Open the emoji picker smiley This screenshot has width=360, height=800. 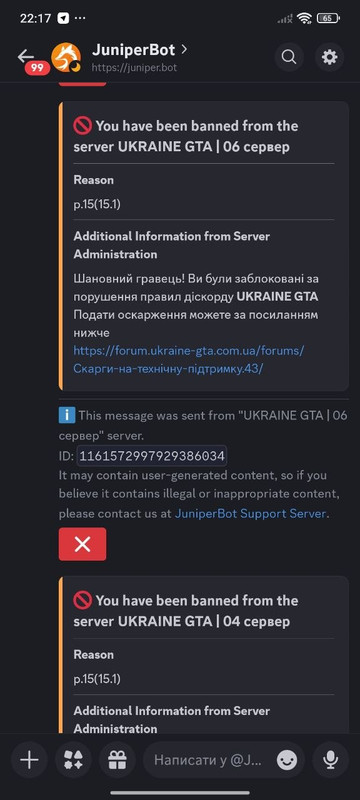click(287, 761)
